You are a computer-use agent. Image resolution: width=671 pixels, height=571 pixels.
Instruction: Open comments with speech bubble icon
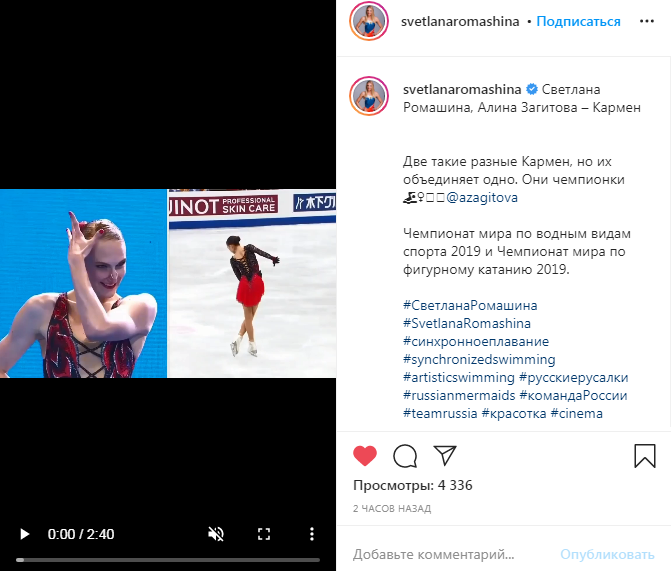pos(405,456)
